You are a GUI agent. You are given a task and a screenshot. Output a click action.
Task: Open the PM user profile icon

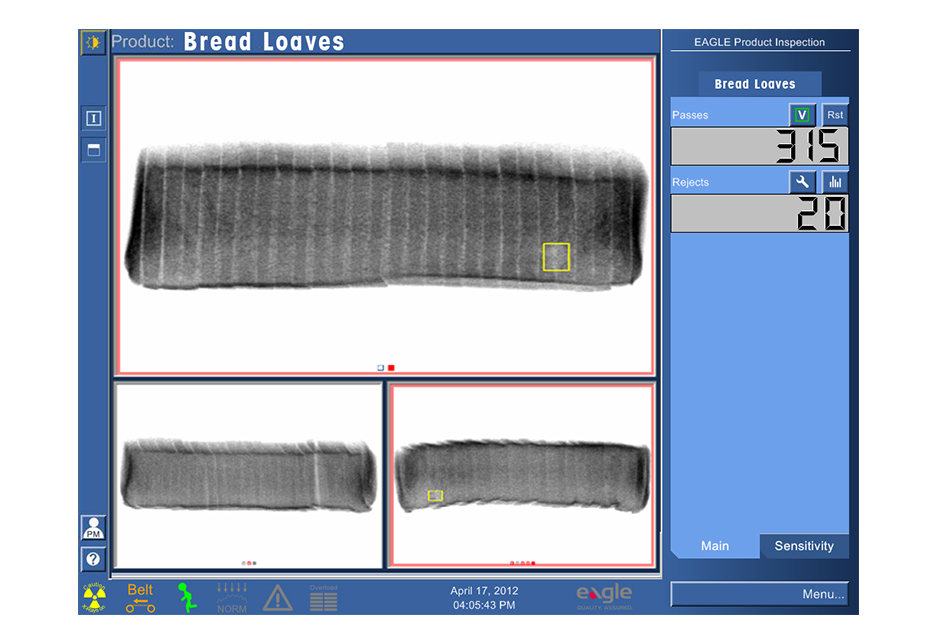click(x=93, y=528)
